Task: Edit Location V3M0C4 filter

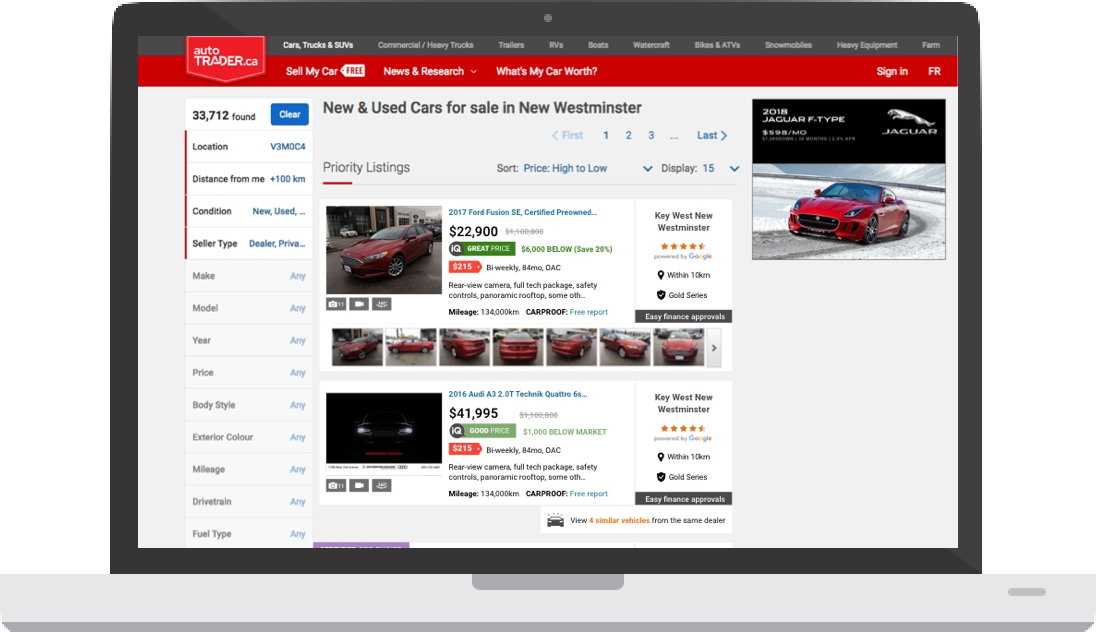Action: point(249,147)
